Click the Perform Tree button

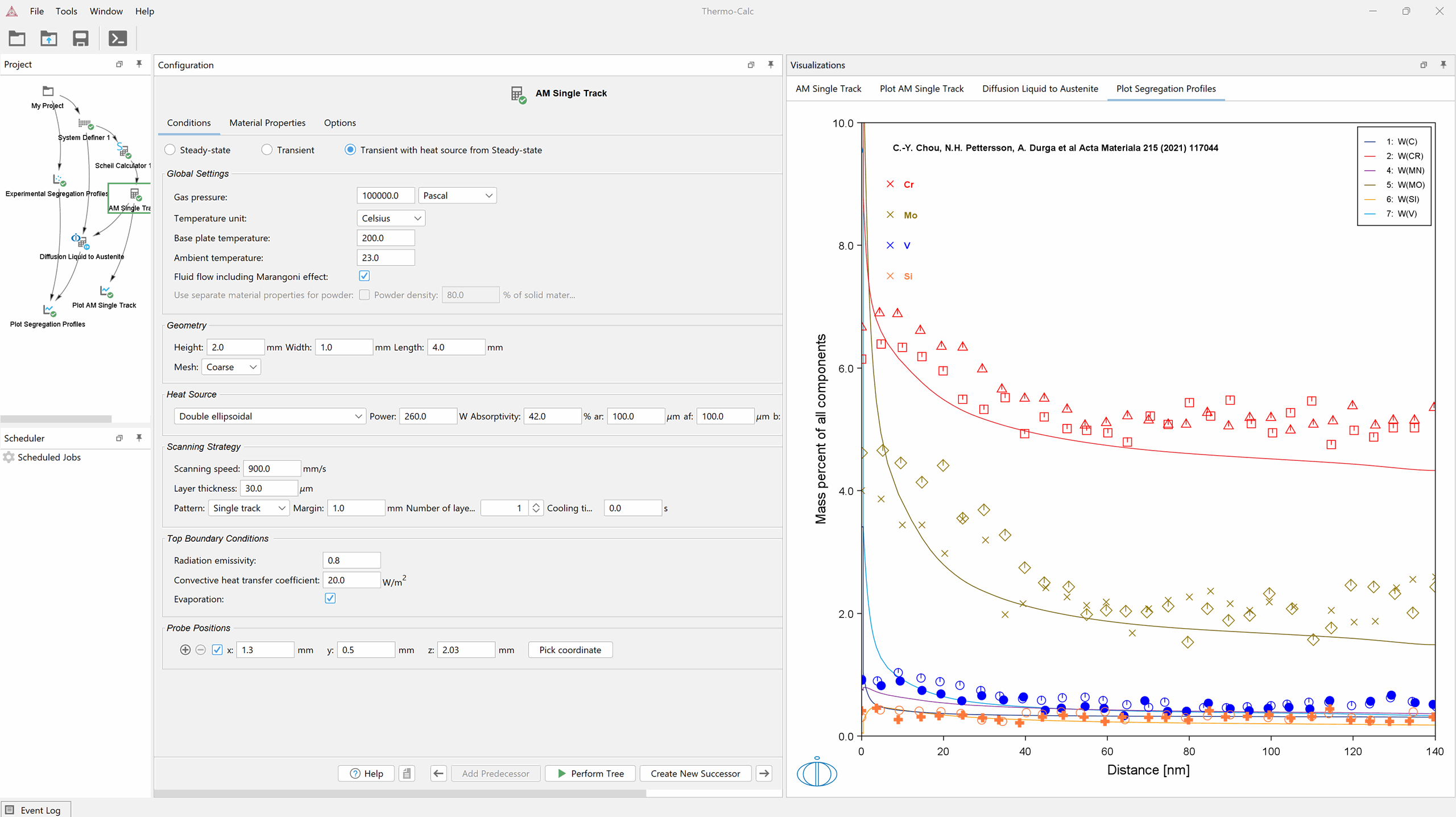pyautogui.click(x=590, y=774)
